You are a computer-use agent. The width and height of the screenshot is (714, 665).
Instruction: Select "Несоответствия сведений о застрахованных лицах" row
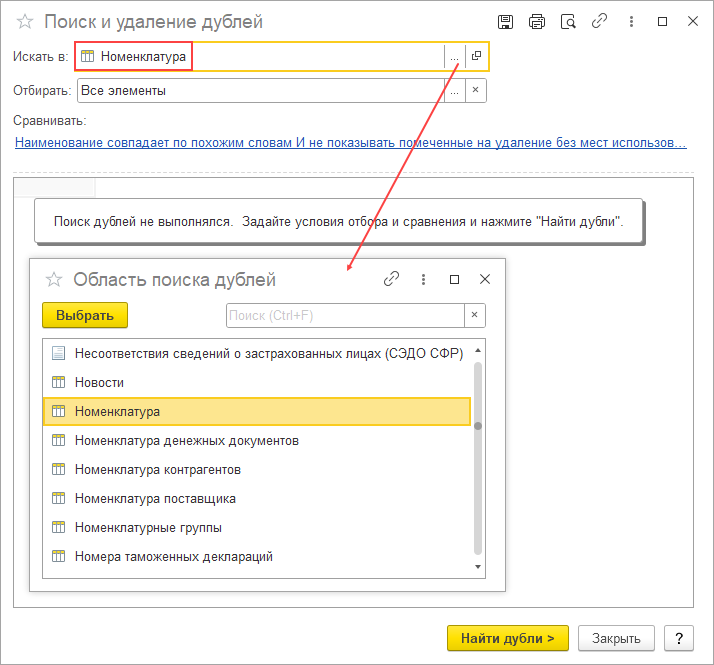pyautogui.click(x=257, y=353)
